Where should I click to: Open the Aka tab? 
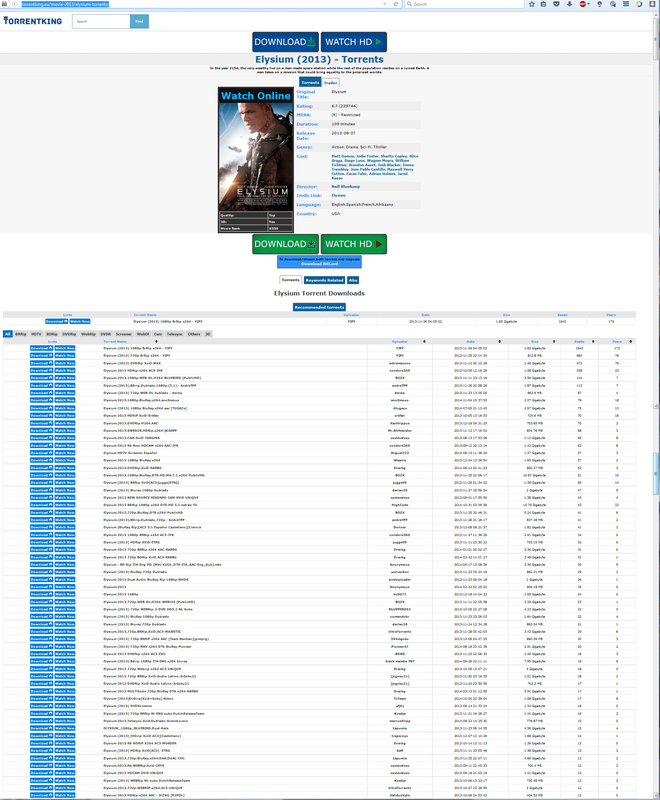click(353, 280)
